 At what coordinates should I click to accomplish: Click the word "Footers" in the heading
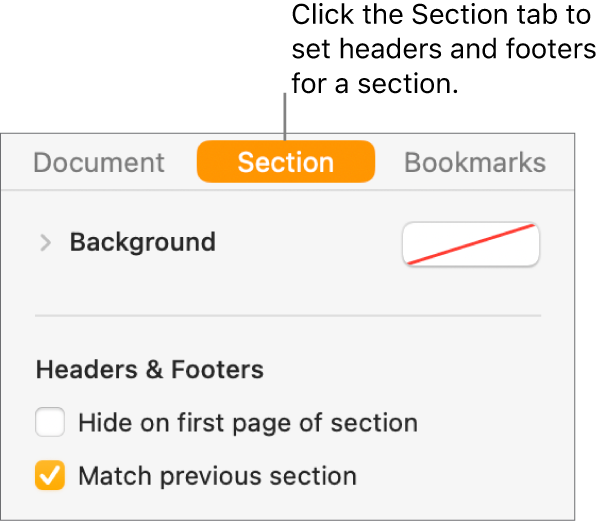tap(218, 370)
